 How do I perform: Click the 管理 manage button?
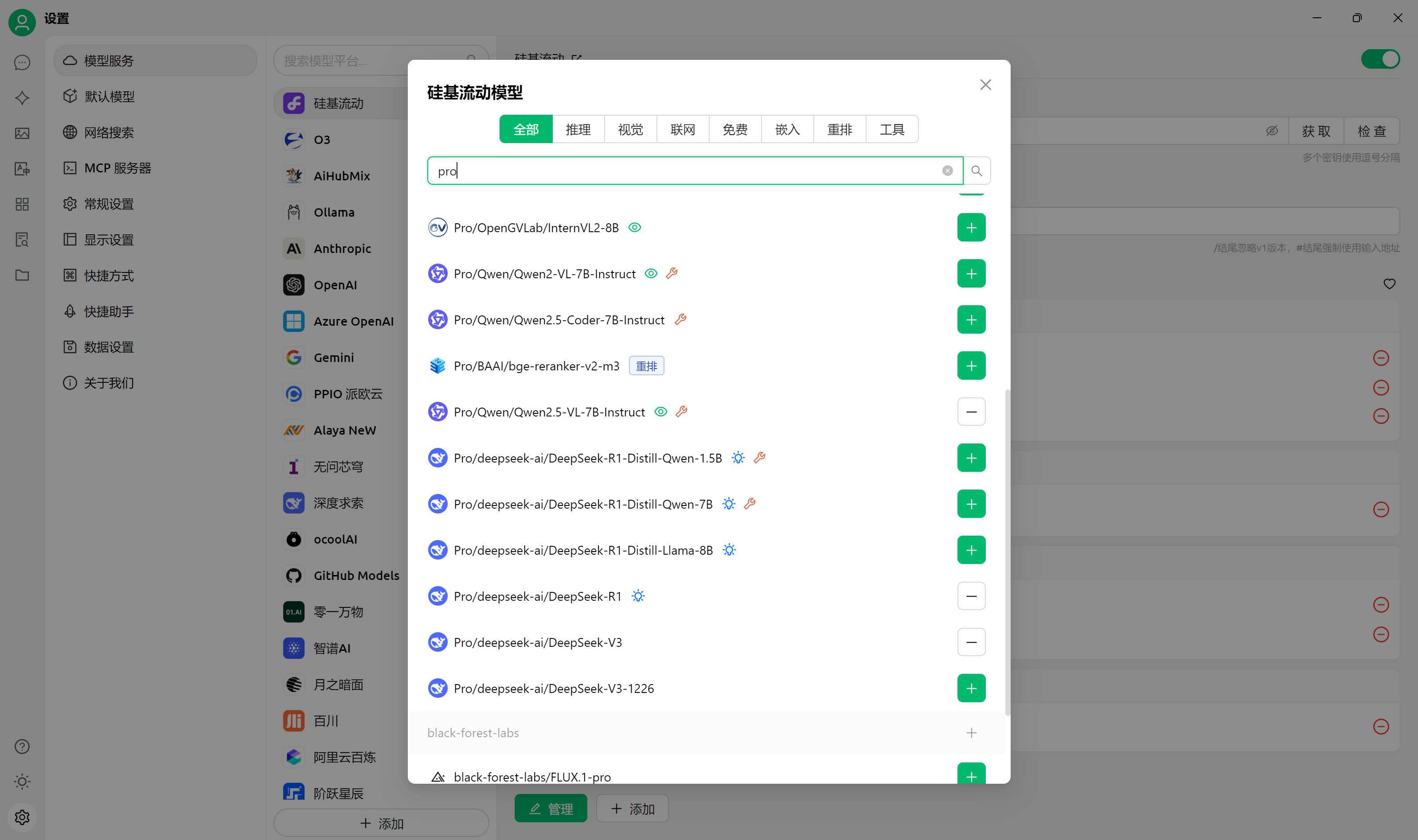coord(551,809)
